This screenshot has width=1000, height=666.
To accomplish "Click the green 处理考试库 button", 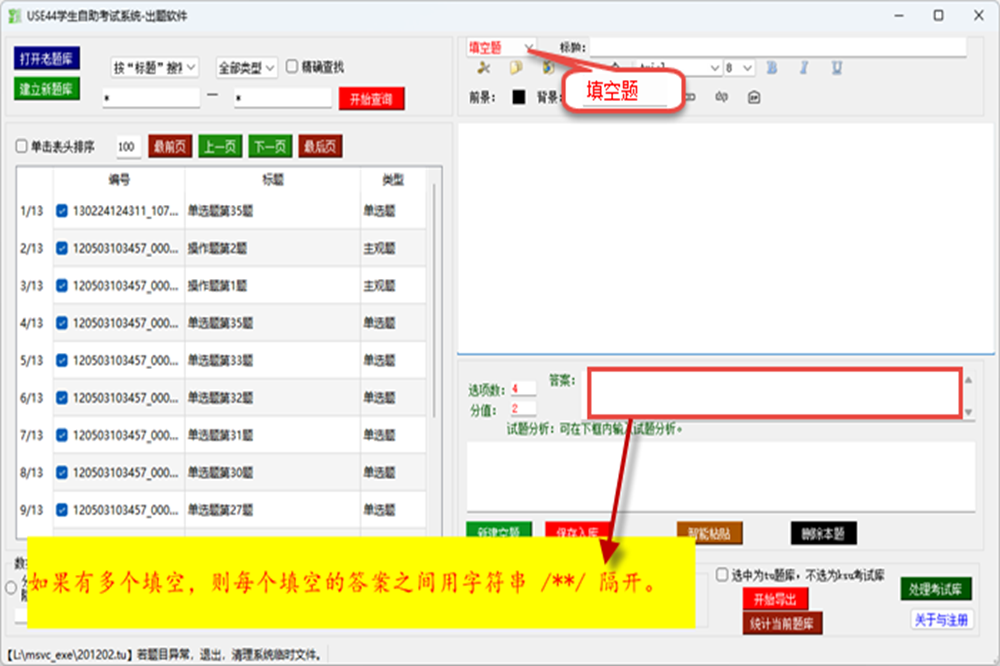I will tap(936, 589).
